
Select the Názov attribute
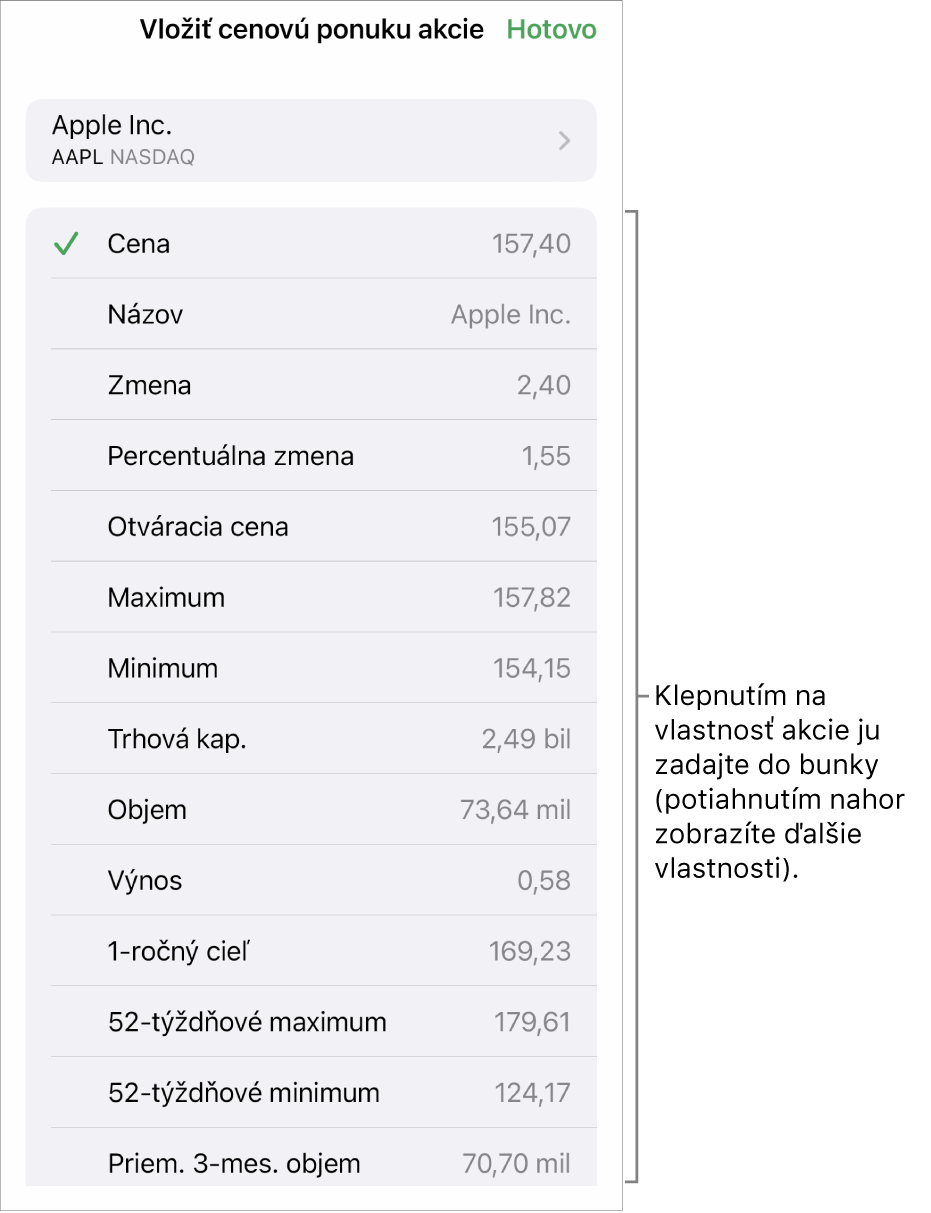(311, 314)
